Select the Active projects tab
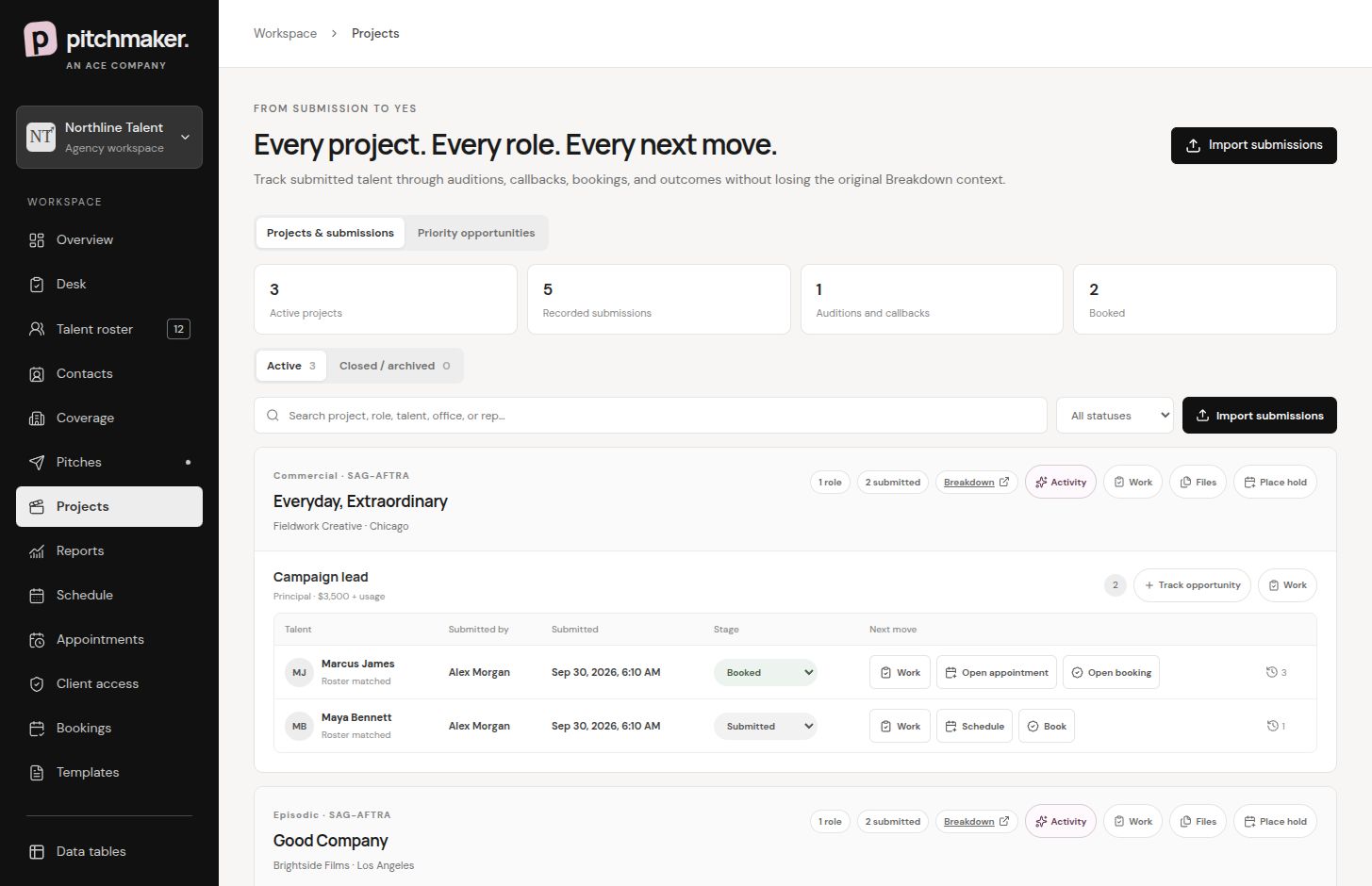1372x886 pixels. [x=291, y=366]
